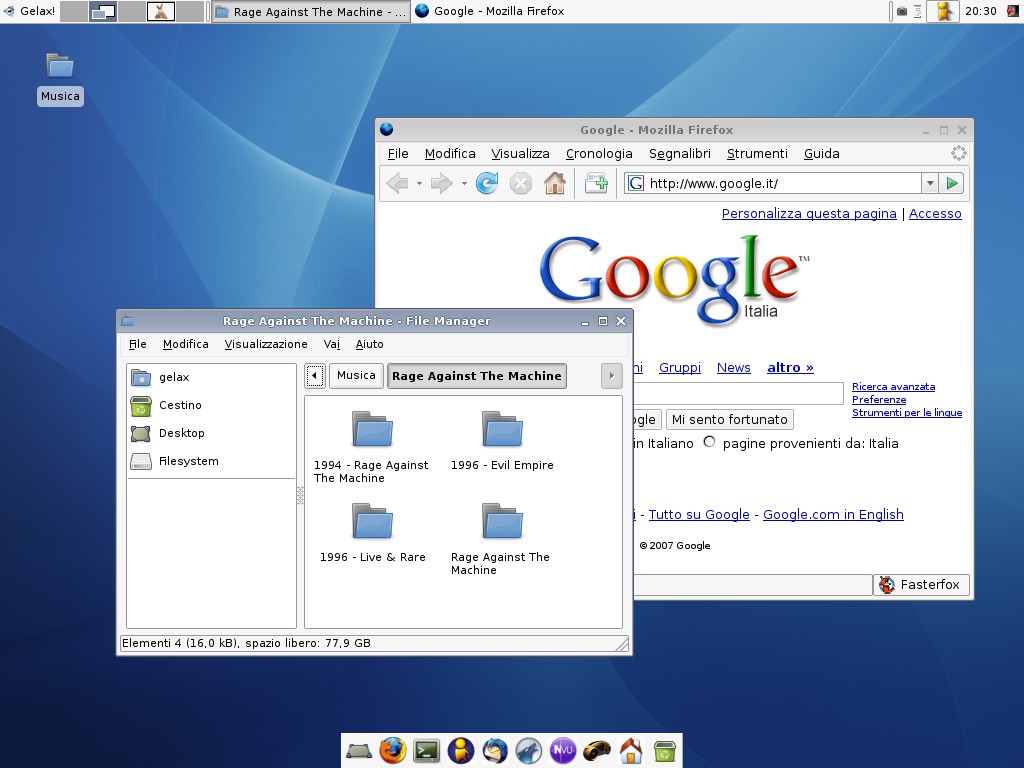Screen dimensions: 1024x768
Task: Switch to the second workspace in pager
Action: (103, 11)
